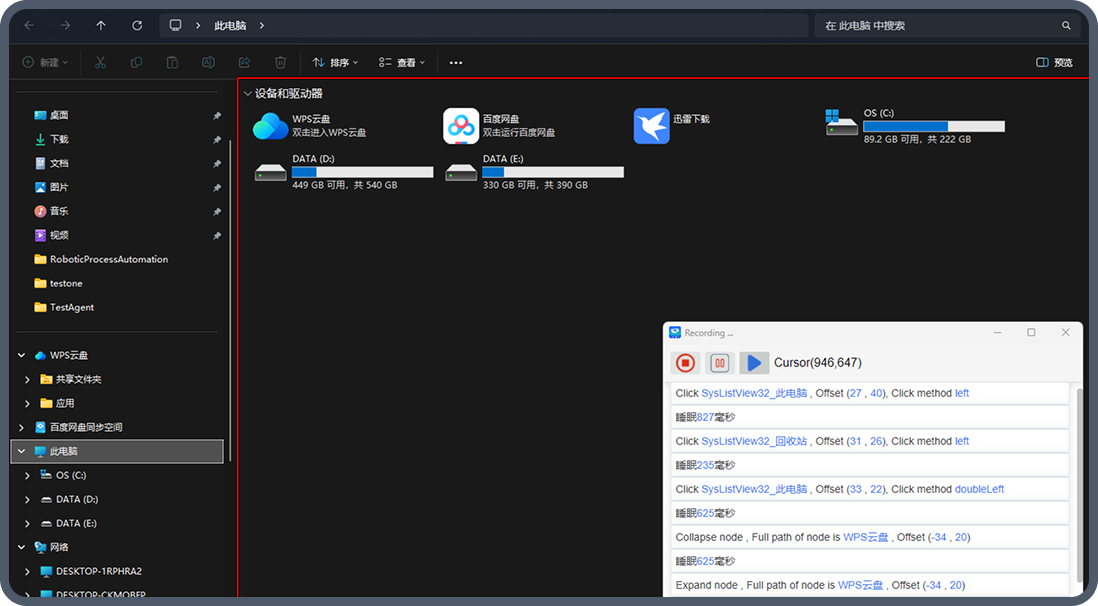This screenshot has height=606, width=1098.
Task: Collapse the 设备和驱动器 group
Action: coord(248,94)
